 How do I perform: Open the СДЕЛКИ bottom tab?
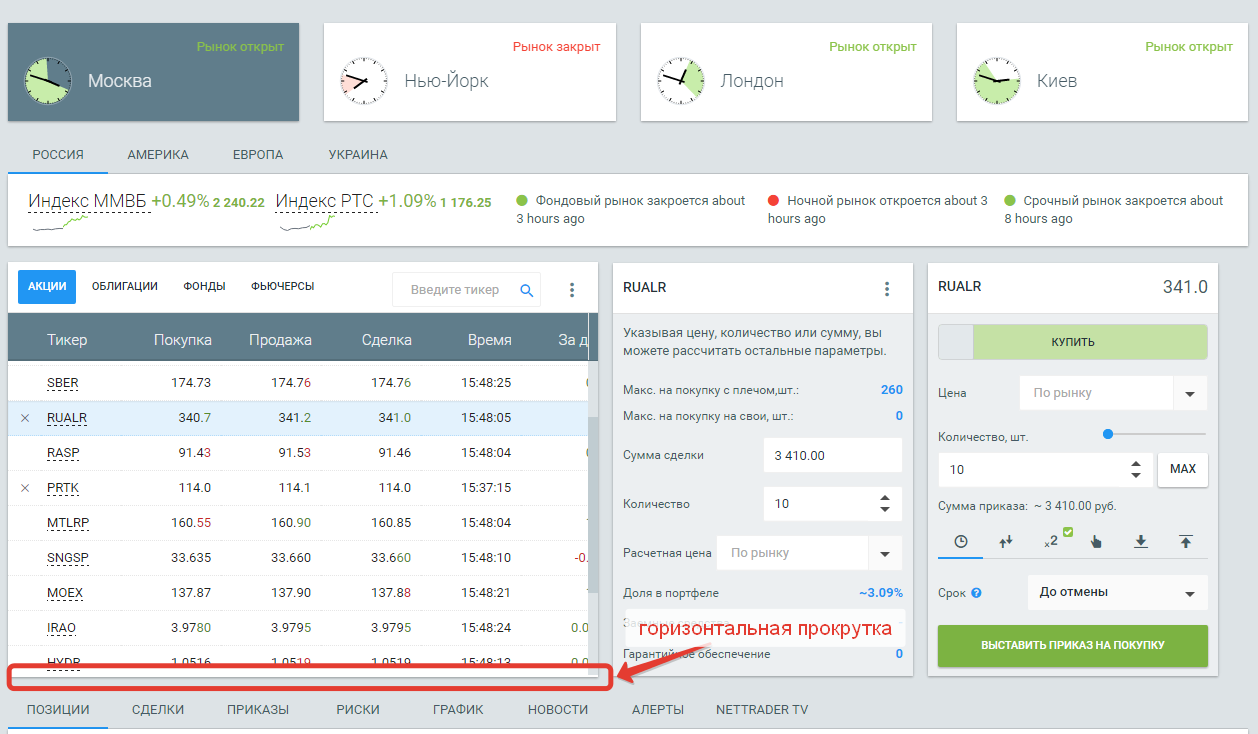[158, 710]
